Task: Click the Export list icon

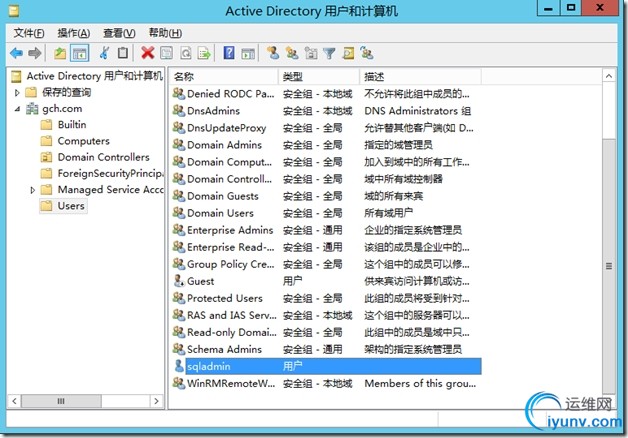Action: click(x=205, y=53)
